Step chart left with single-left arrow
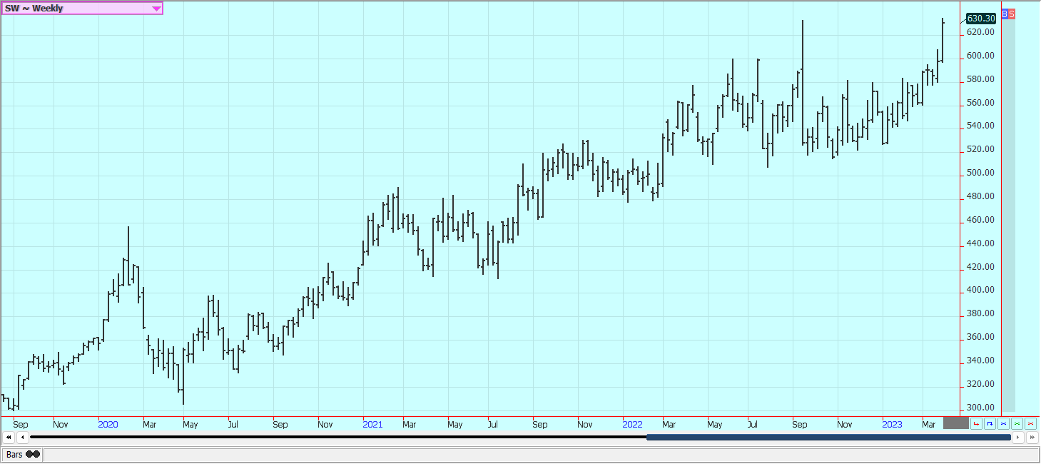This screenshot has height=464, width=1042. 23,437
